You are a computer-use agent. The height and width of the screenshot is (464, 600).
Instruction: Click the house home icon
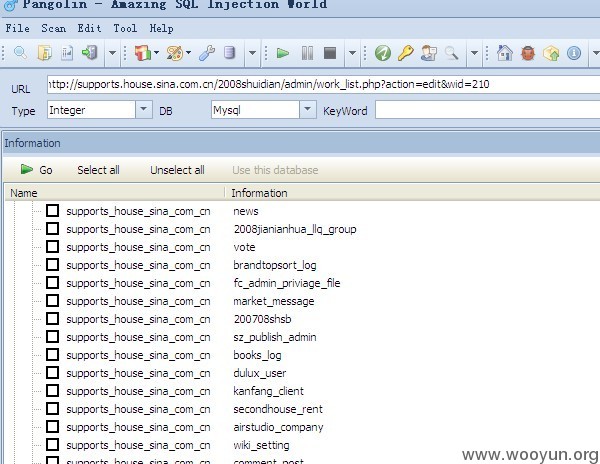(505, 53)
